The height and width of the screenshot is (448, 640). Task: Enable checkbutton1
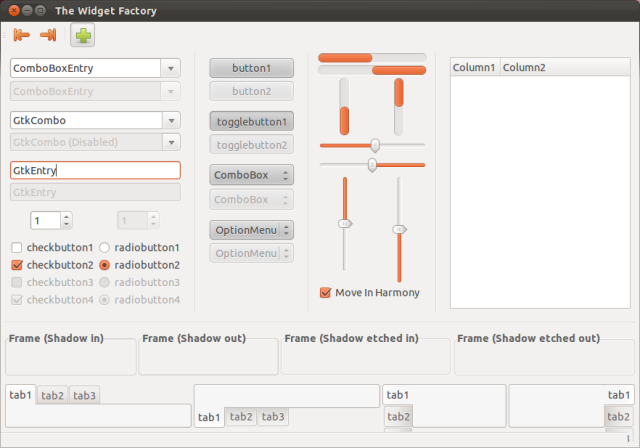point(17,248)
